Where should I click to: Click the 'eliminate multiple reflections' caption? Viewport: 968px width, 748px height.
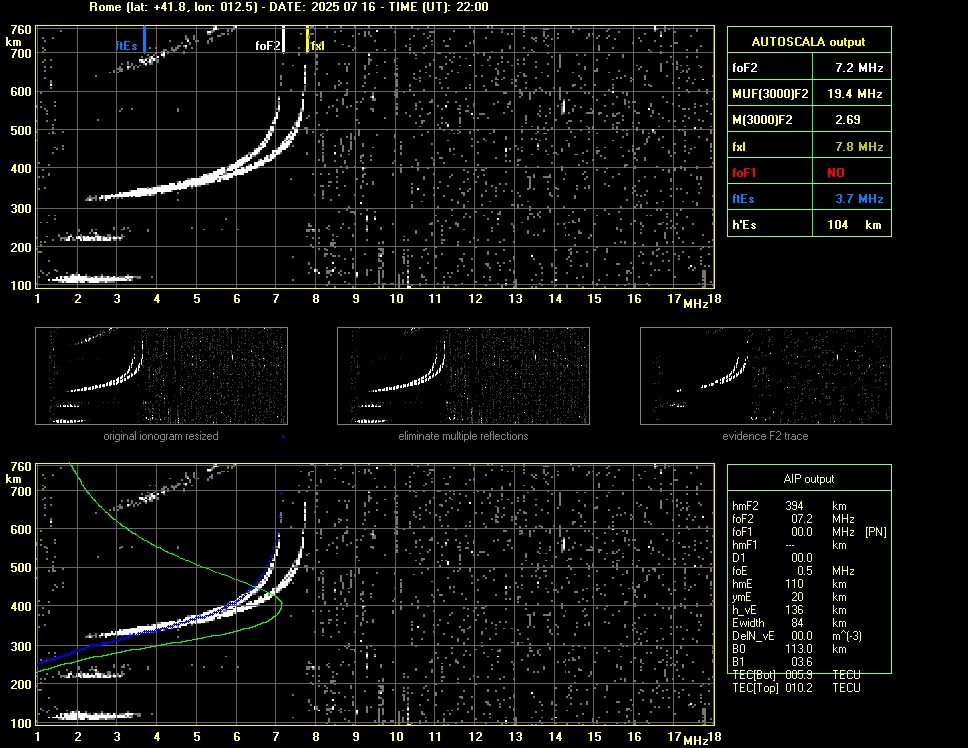(463, 436)
